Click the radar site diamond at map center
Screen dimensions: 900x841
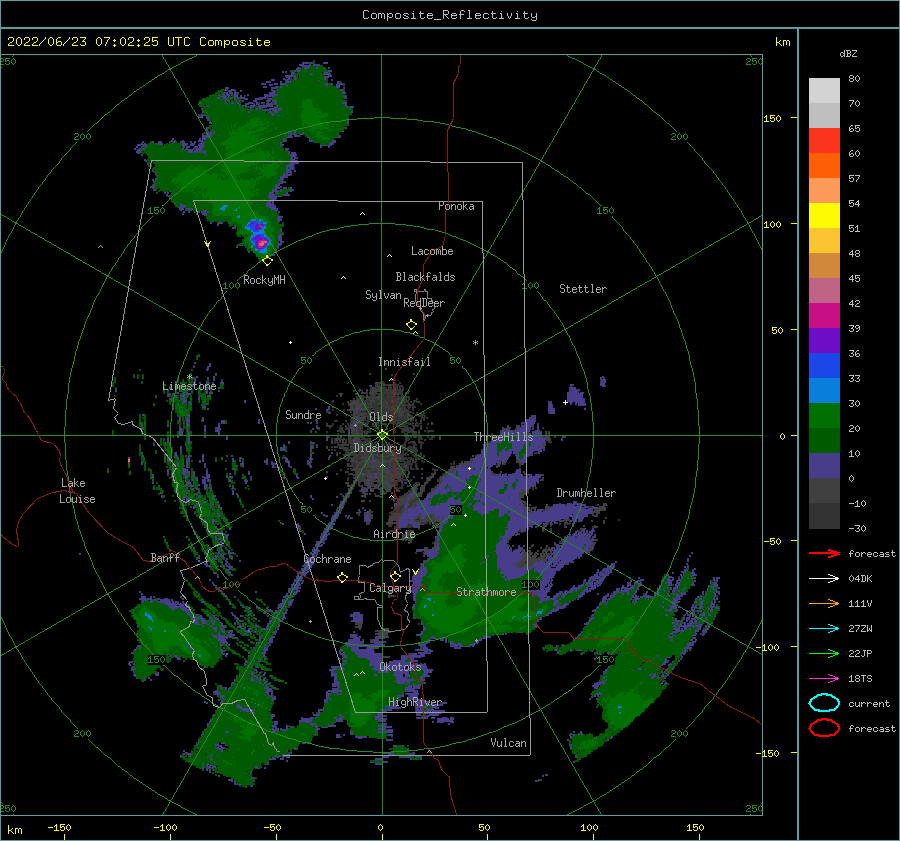pos(382,435)
